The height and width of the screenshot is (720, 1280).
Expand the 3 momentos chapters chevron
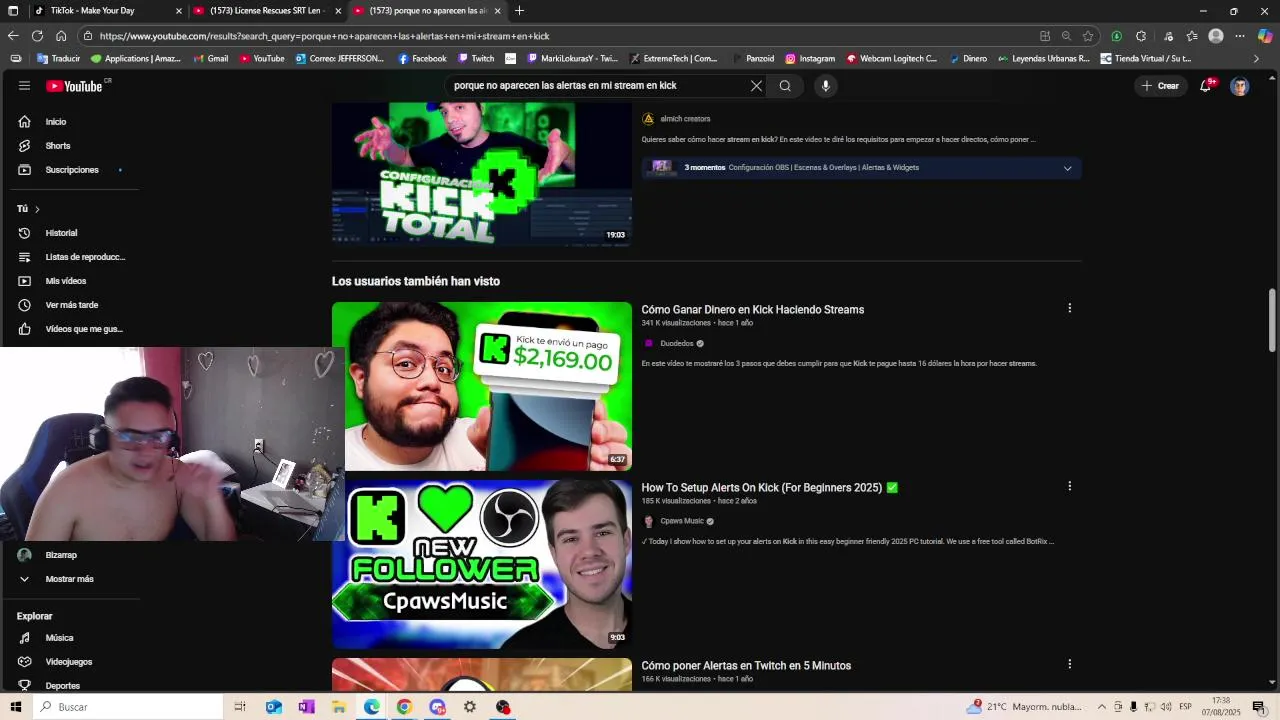coord(1067,168)
